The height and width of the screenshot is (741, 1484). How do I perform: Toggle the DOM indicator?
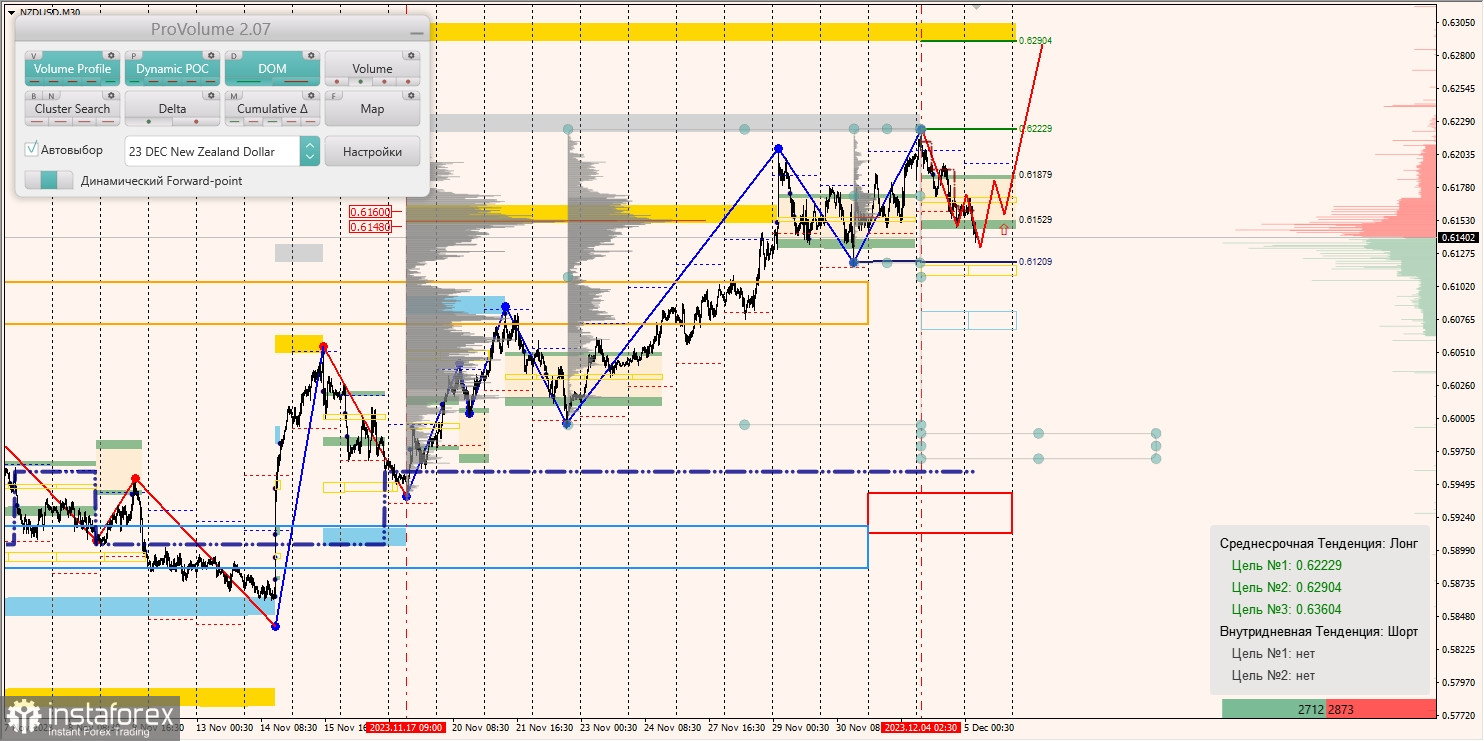[272, 69]
